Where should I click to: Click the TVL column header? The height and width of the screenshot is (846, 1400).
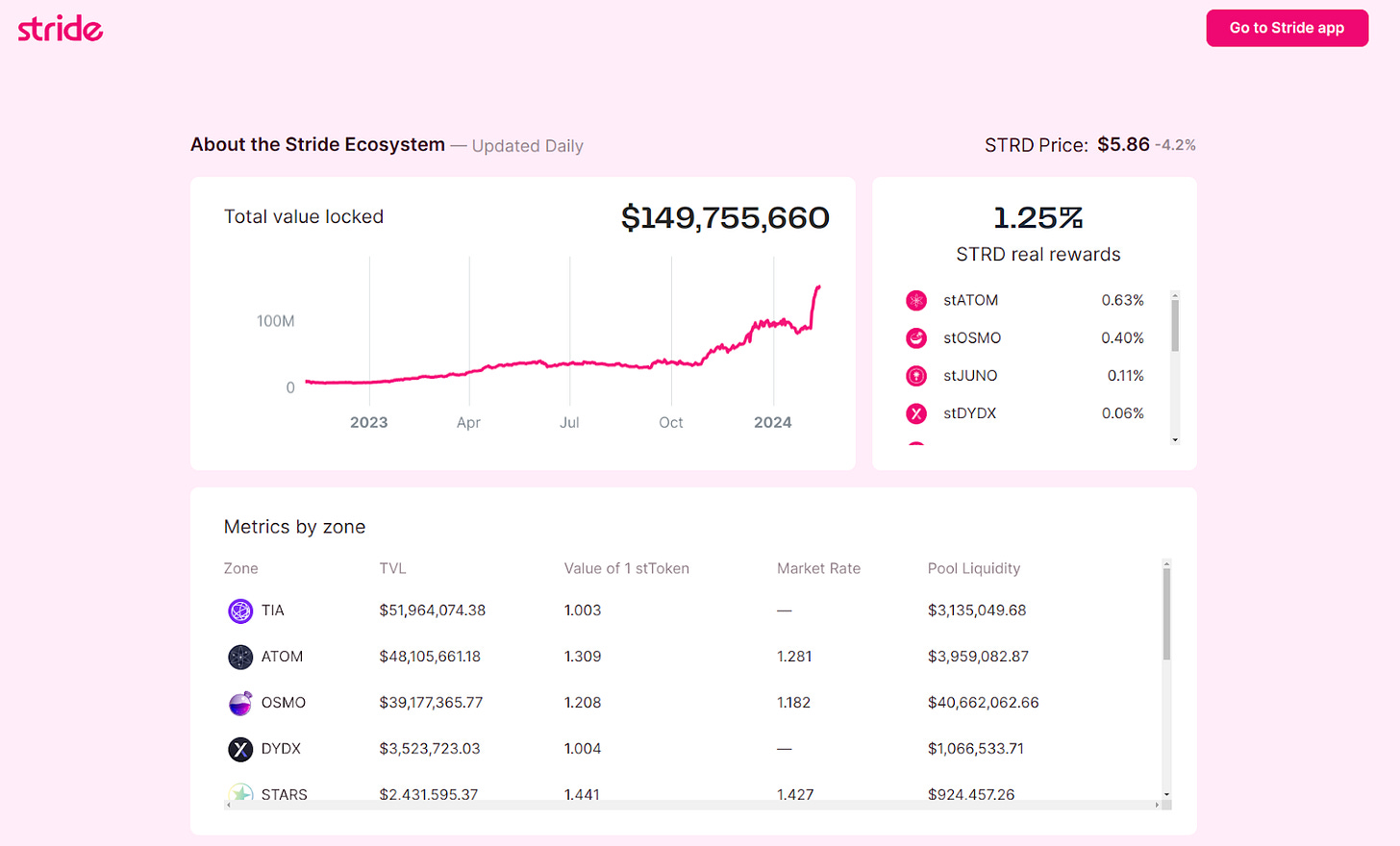[x=392, y=568]
